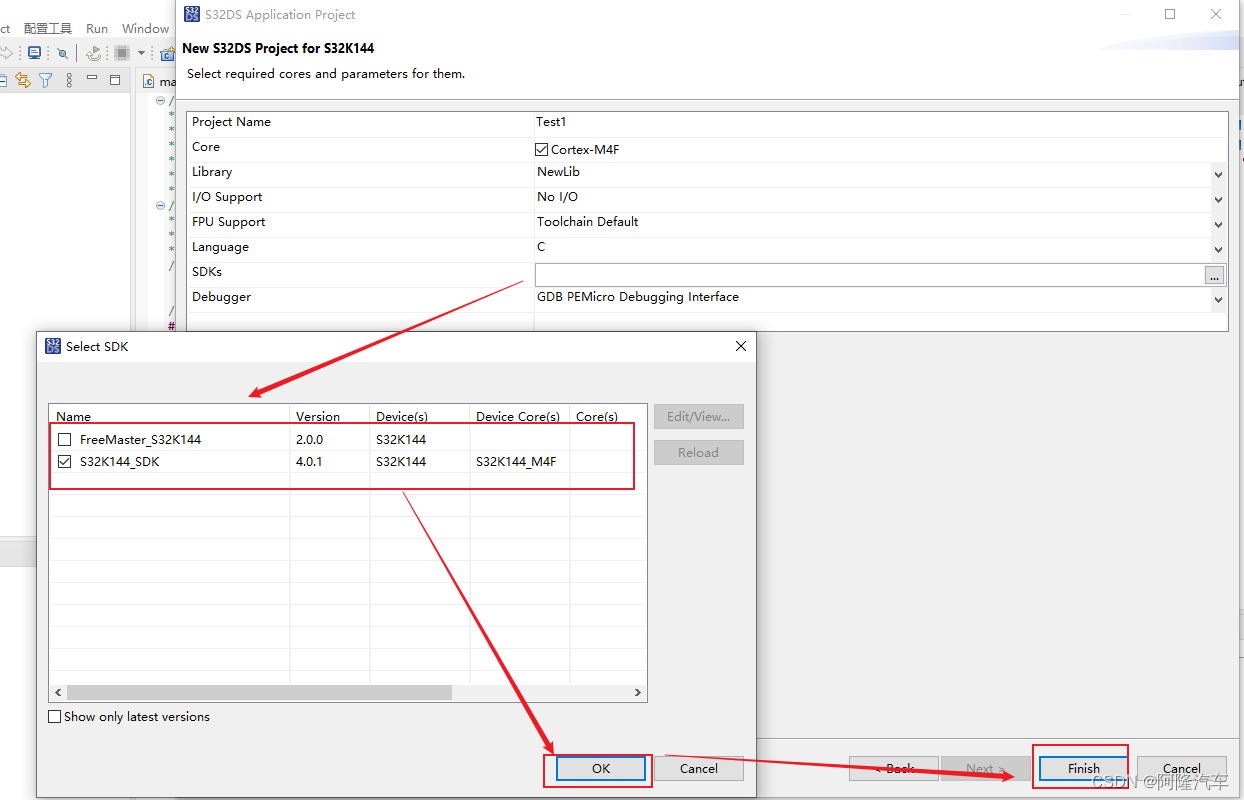Screen dimensions: 1244x800
Task: Check the FreeMaster_S32K144 checkbox
Action: (65, 440)
